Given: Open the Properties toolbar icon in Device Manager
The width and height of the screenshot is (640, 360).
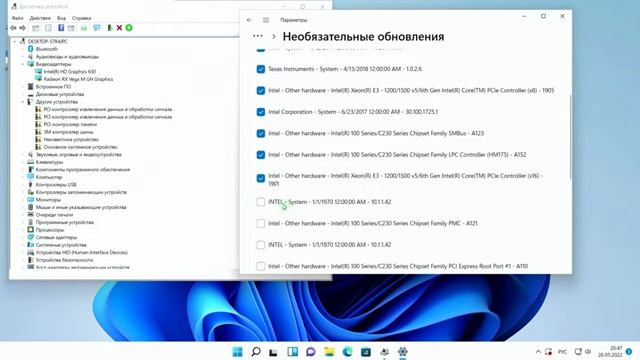Looking at the screenshot, I should (48, 28).
